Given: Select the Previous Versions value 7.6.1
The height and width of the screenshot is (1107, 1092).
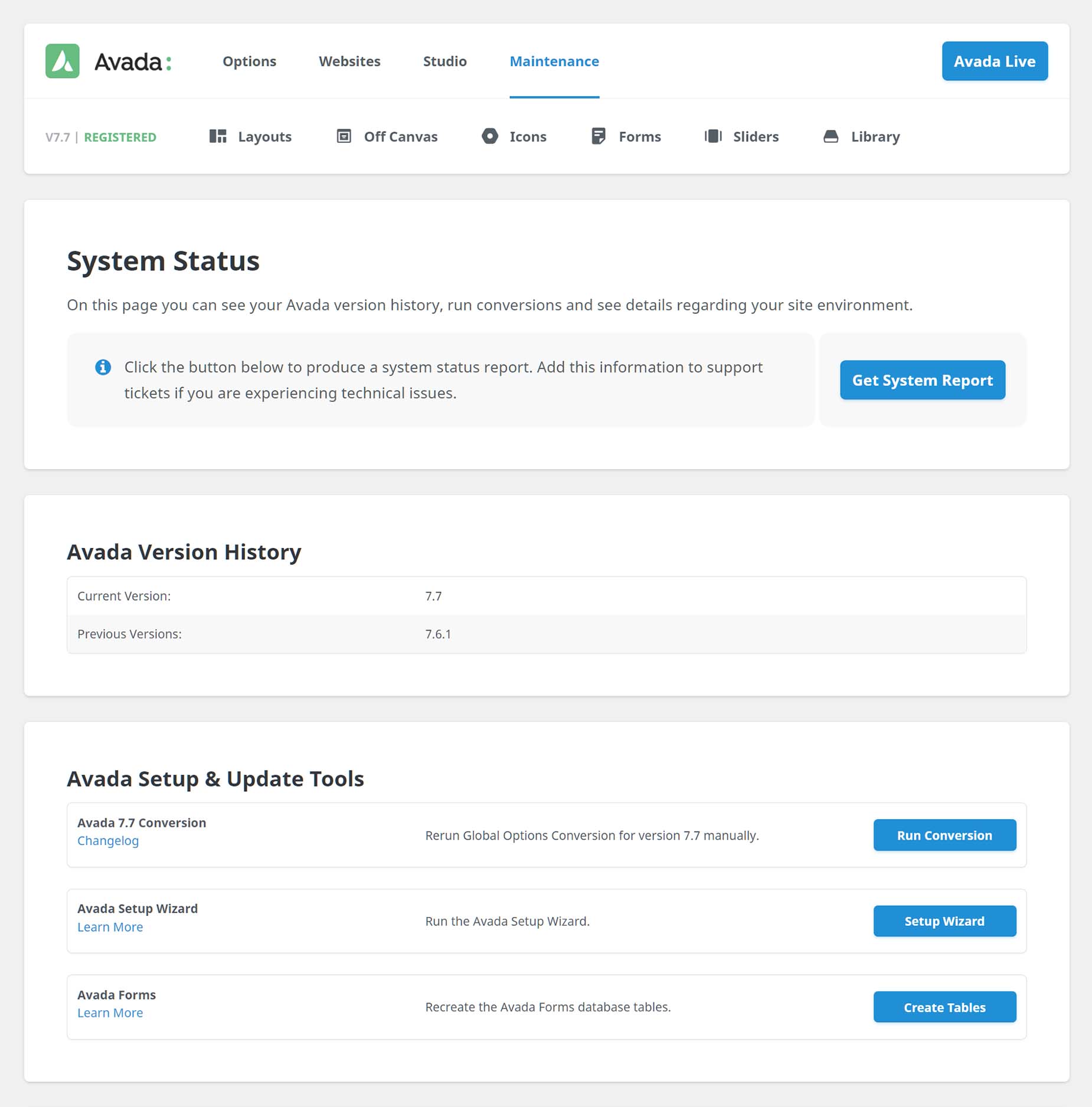Looking at the screenshot, I should click(x=438, y=634).
